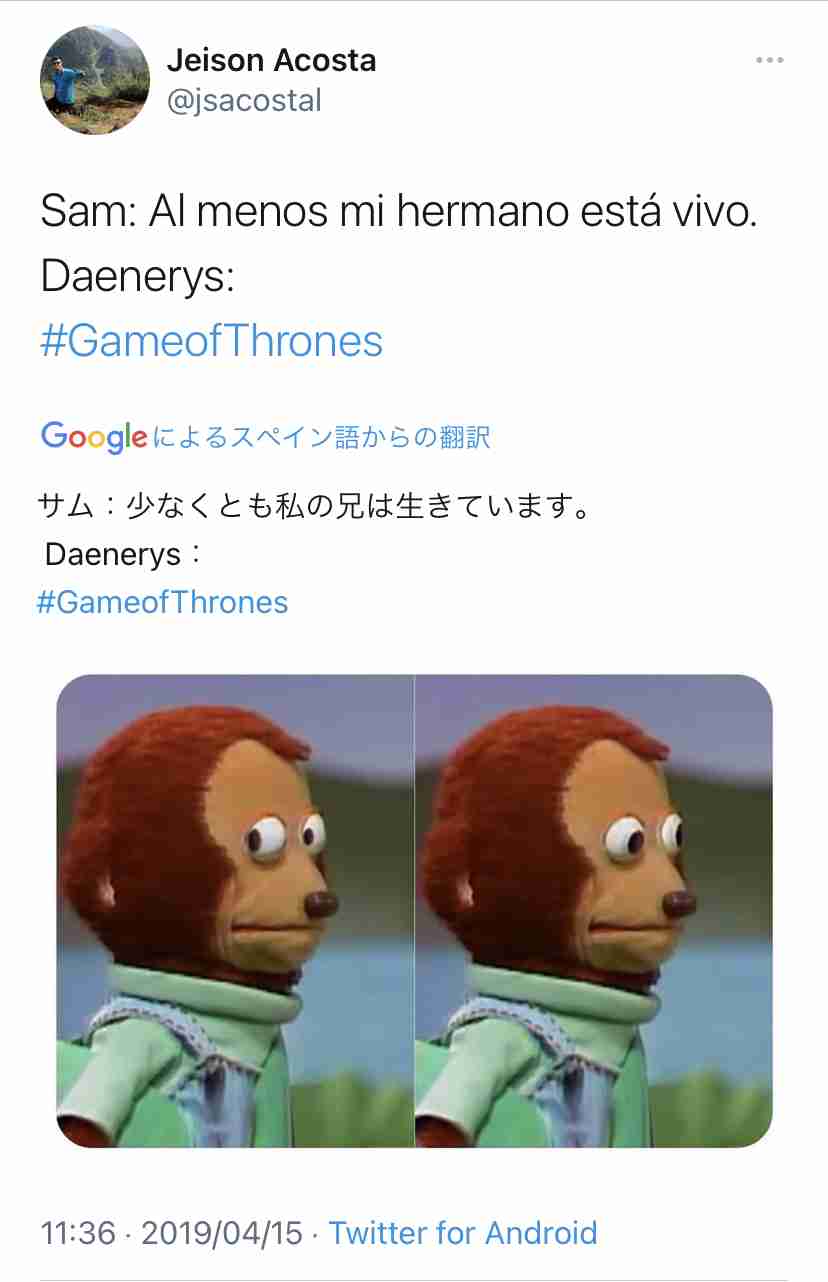Viewport: 828px width, 1282px height.
Task: Open the three-dot tweet options menu
Action: 769,61
